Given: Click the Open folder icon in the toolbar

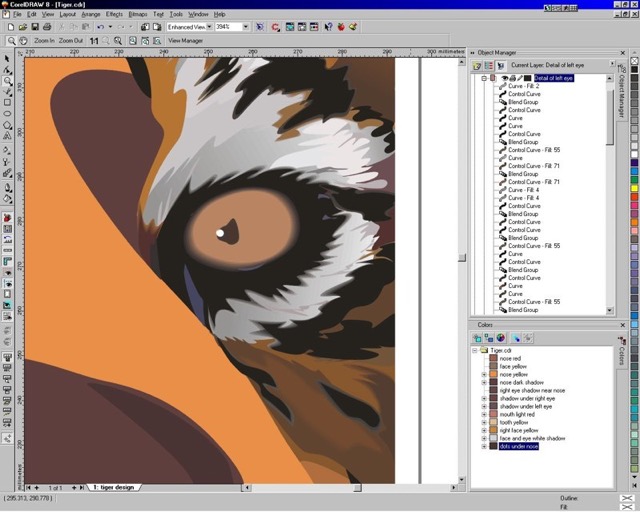Looking at the screenshot, I should [23, 27].
